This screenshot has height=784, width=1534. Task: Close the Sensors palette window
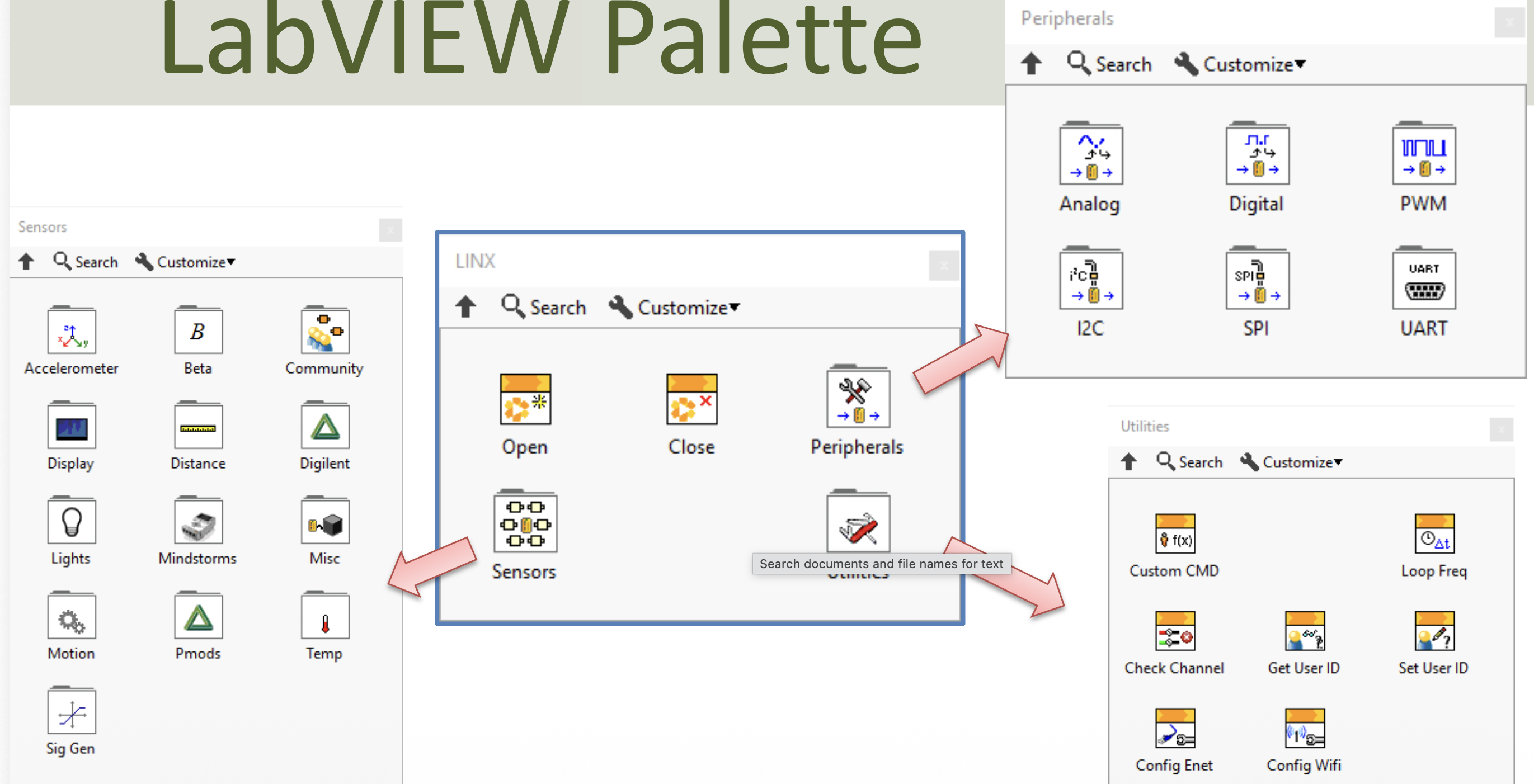click(x=390, y=230)
